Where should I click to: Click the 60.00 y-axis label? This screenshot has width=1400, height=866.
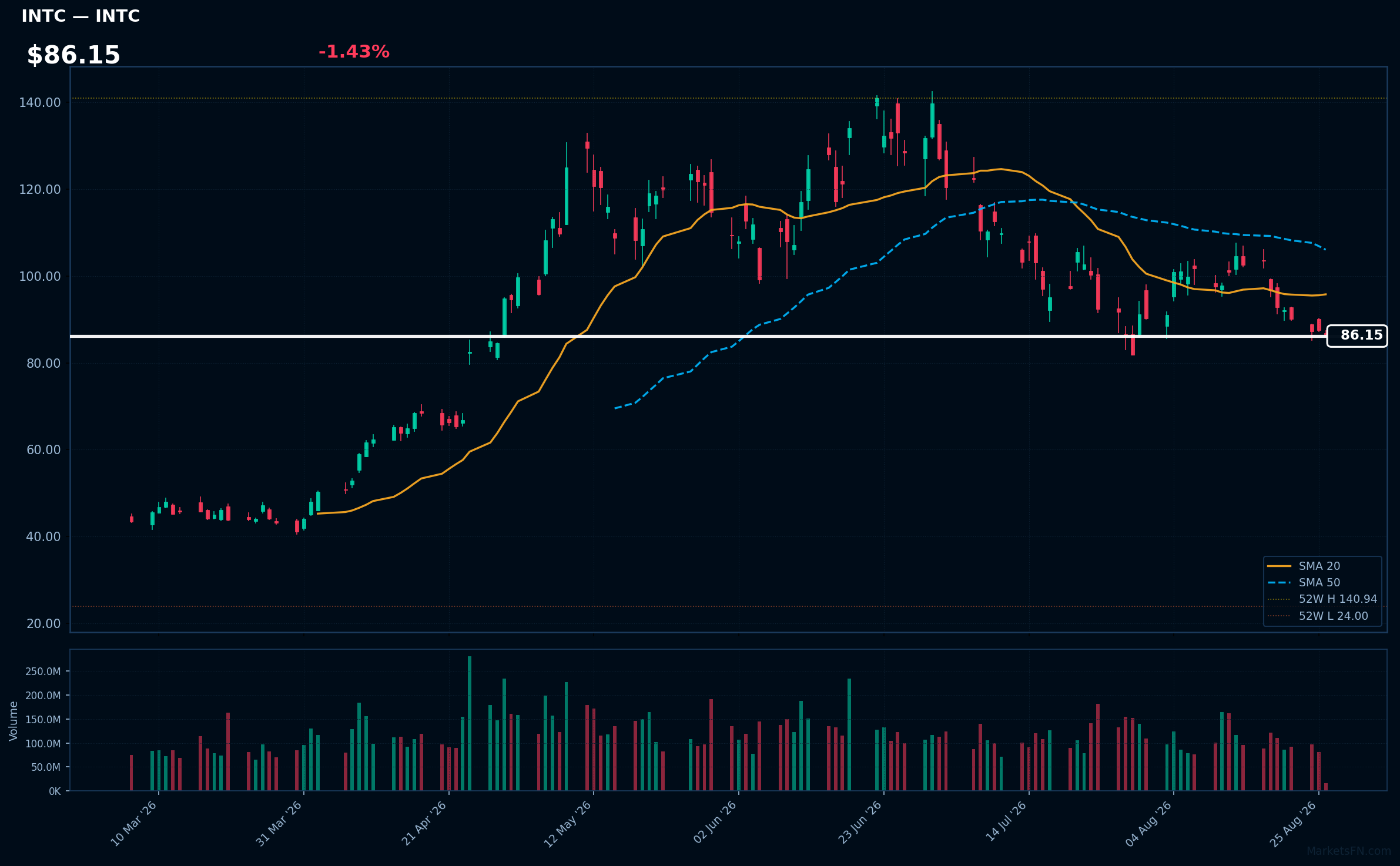tap(43, 450)
